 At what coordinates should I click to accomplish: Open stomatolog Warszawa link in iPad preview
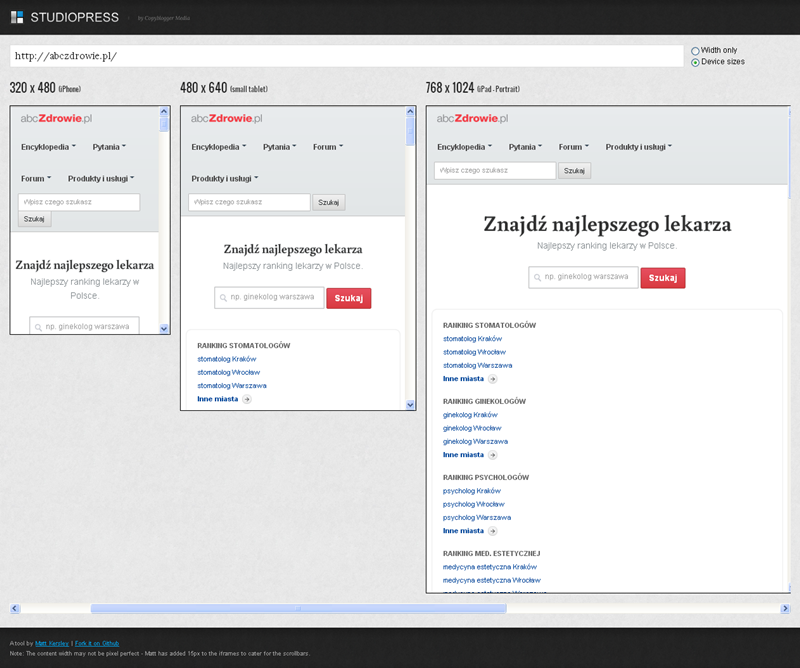[x=478, y=365]
